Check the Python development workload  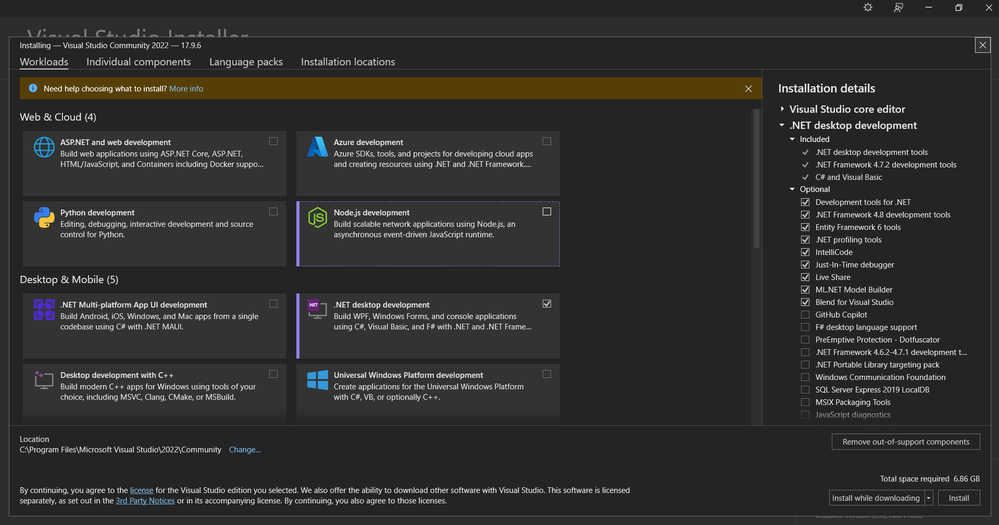click(273, 212)
